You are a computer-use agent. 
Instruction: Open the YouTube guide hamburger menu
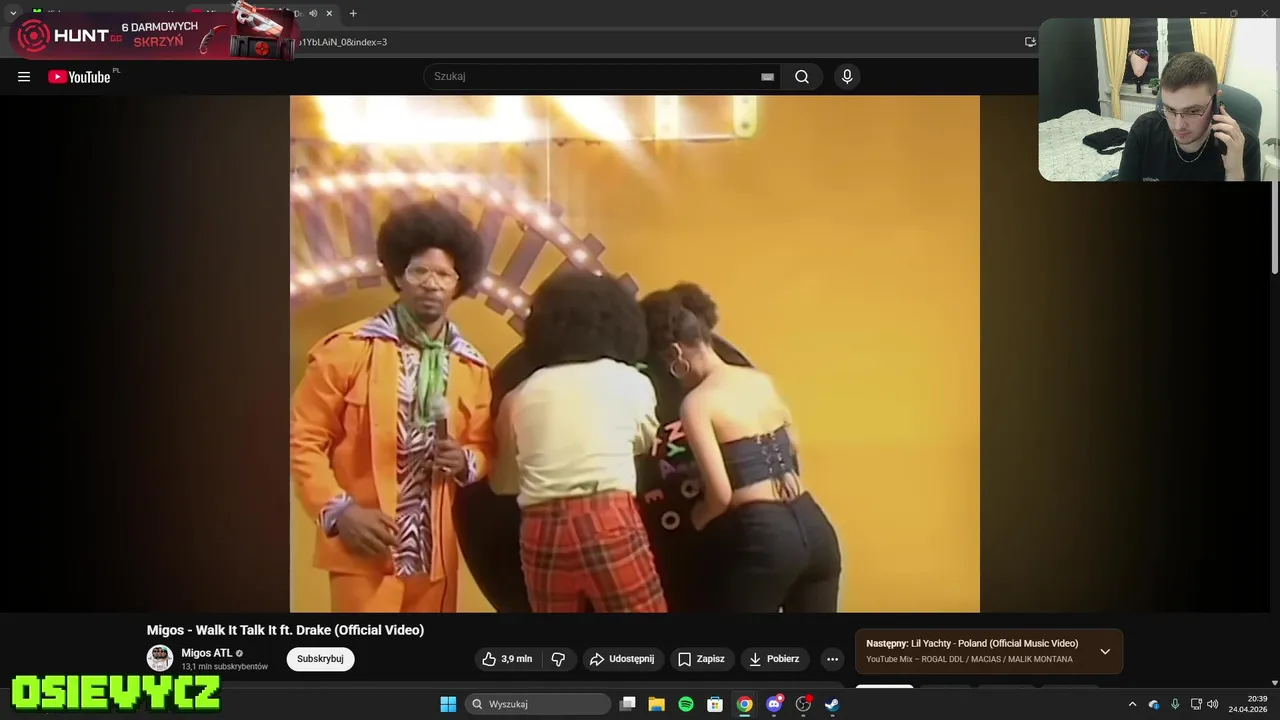[x=24, y=77]
